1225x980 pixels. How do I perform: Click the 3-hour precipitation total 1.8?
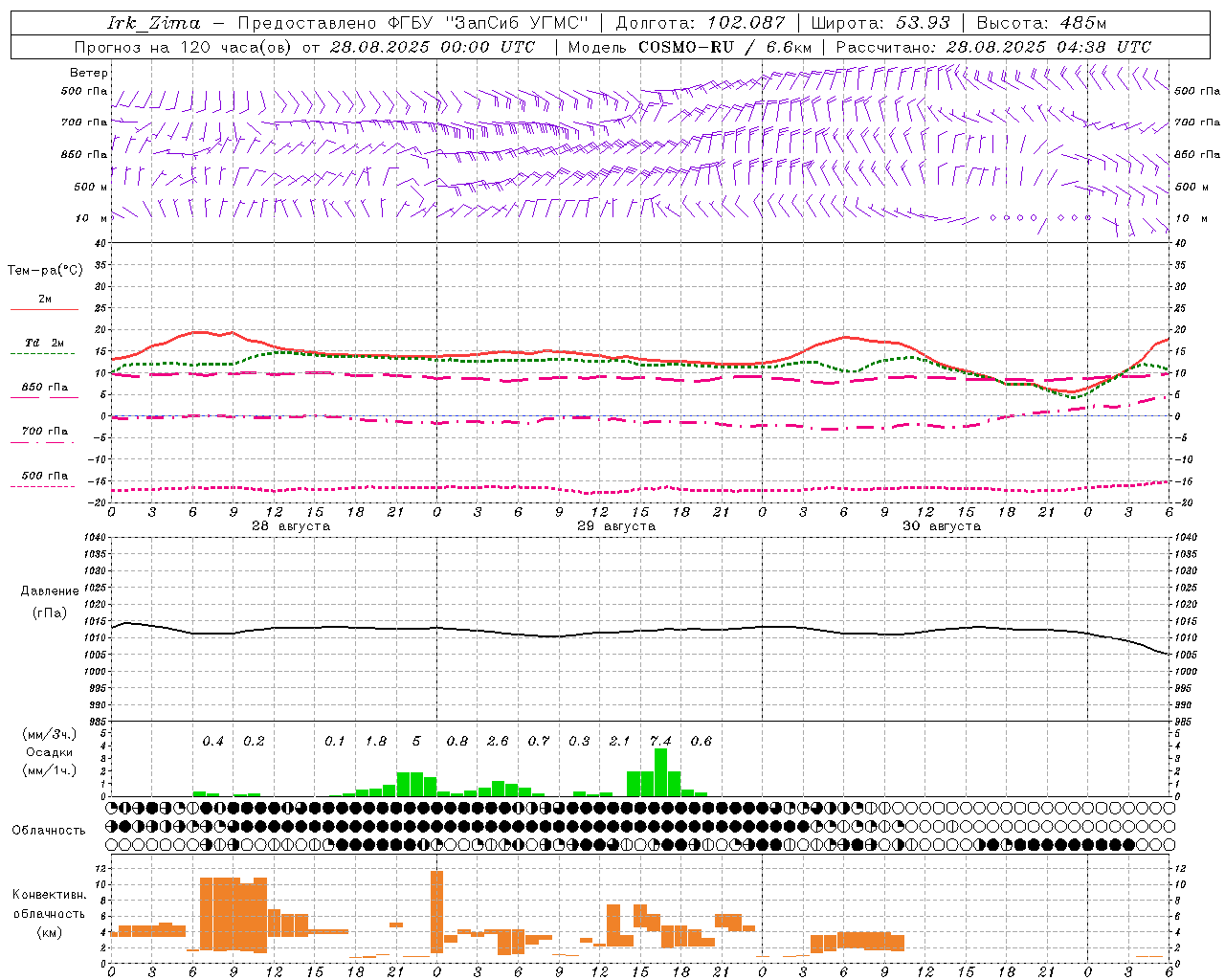pos(376,741)
